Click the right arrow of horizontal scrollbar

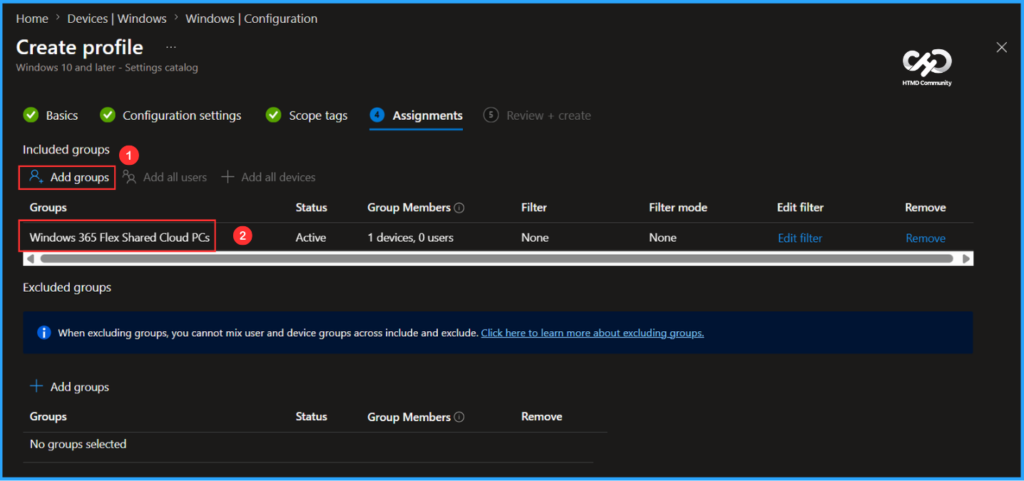pos(966,258)
